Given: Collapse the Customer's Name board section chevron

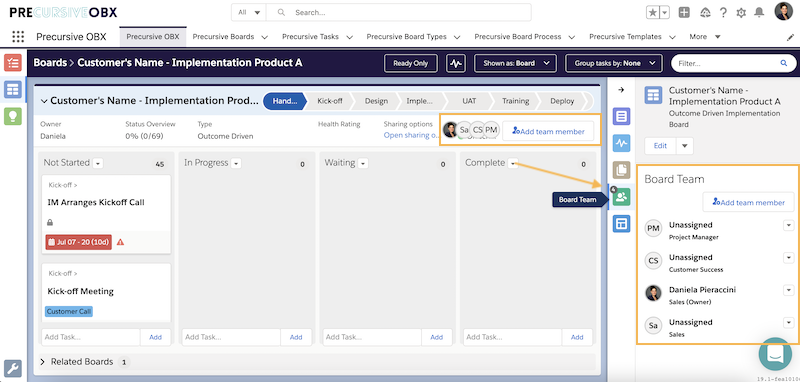Looking at the screenshot, I should [x=44, y=101].
